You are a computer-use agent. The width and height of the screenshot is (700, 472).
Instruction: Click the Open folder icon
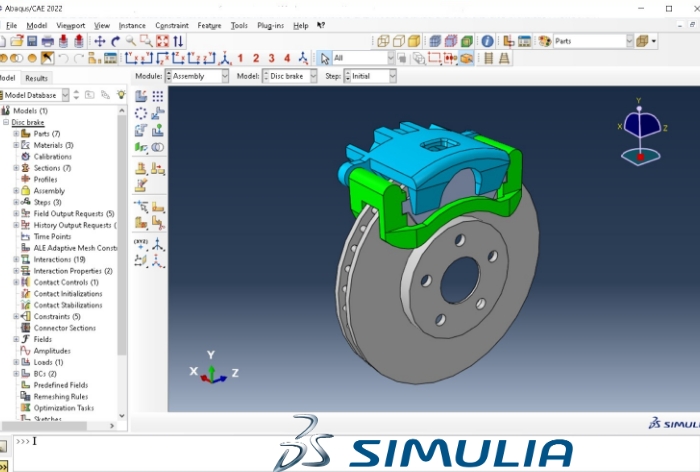point(17,41)
